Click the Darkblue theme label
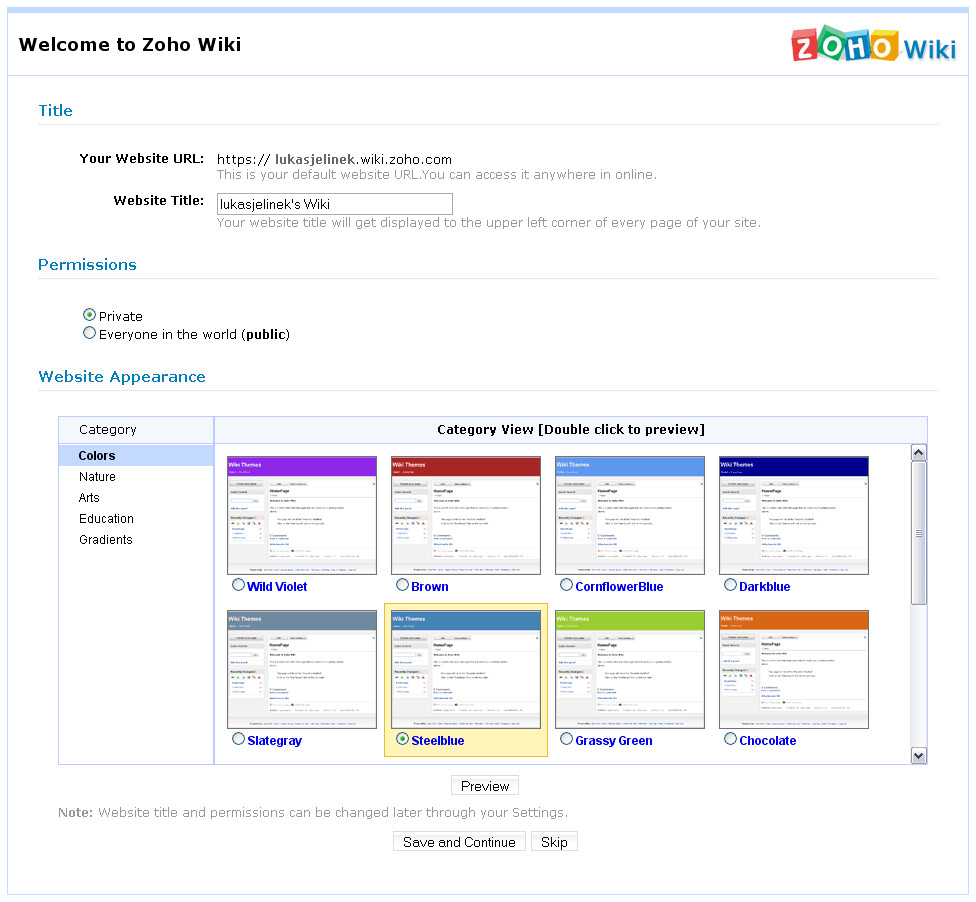 pyautogui.click(x=764, y=586)
